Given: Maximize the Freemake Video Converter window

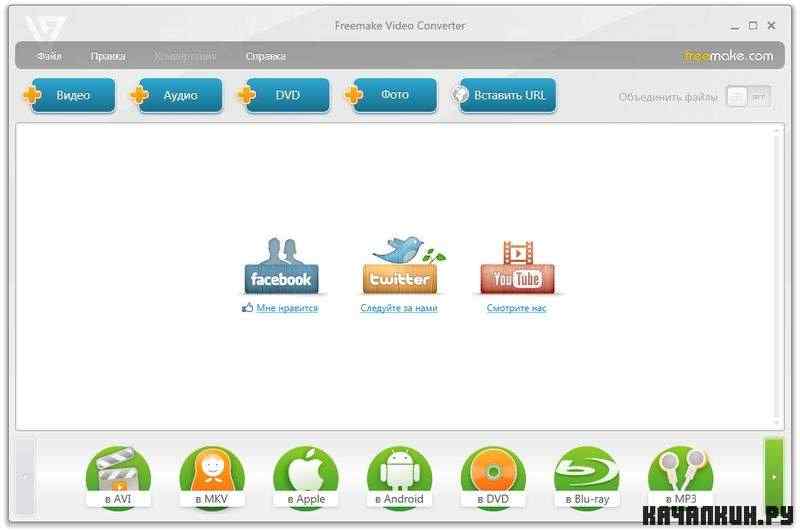Looking at the screenshot, I should point(753,26).
